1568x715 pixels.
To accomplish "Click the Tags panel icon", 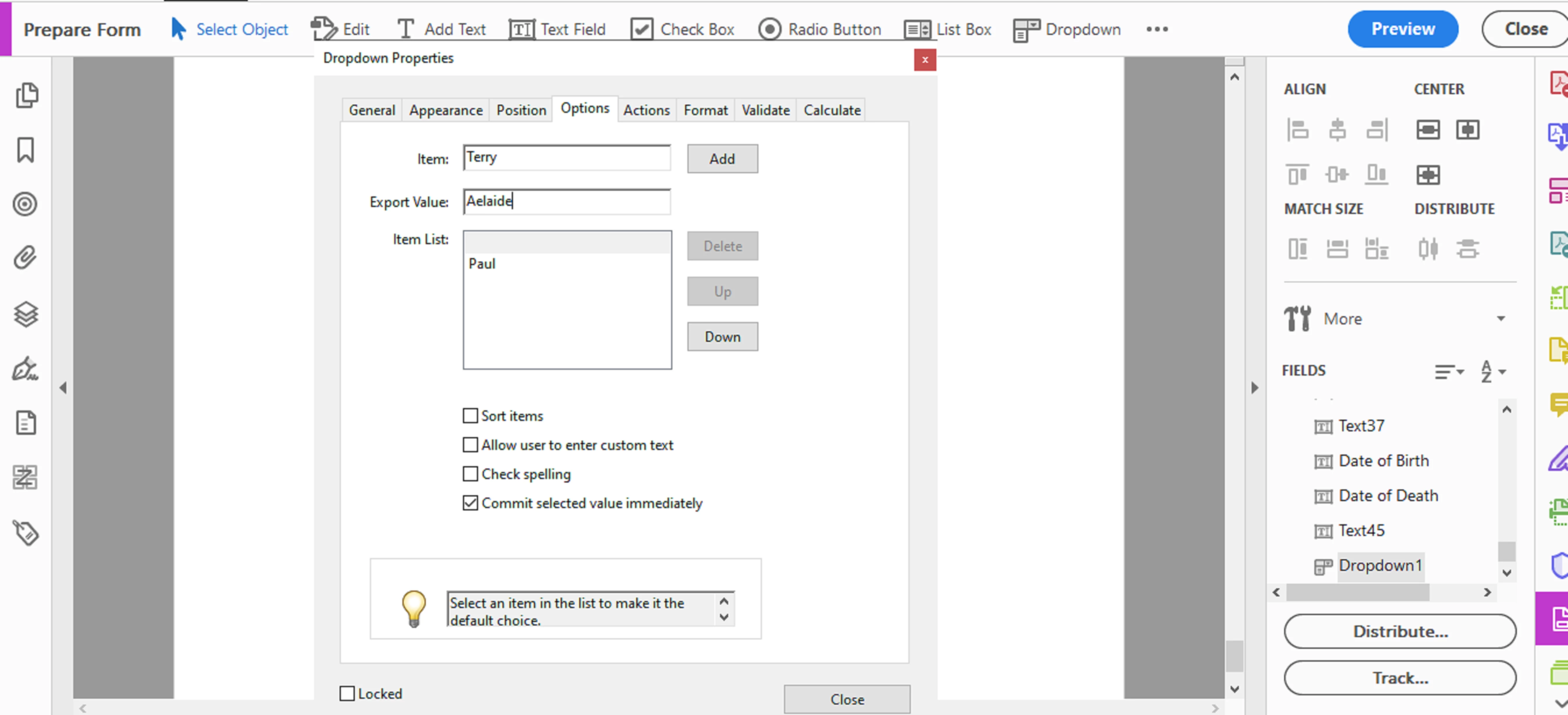I will tap(25, 532).
